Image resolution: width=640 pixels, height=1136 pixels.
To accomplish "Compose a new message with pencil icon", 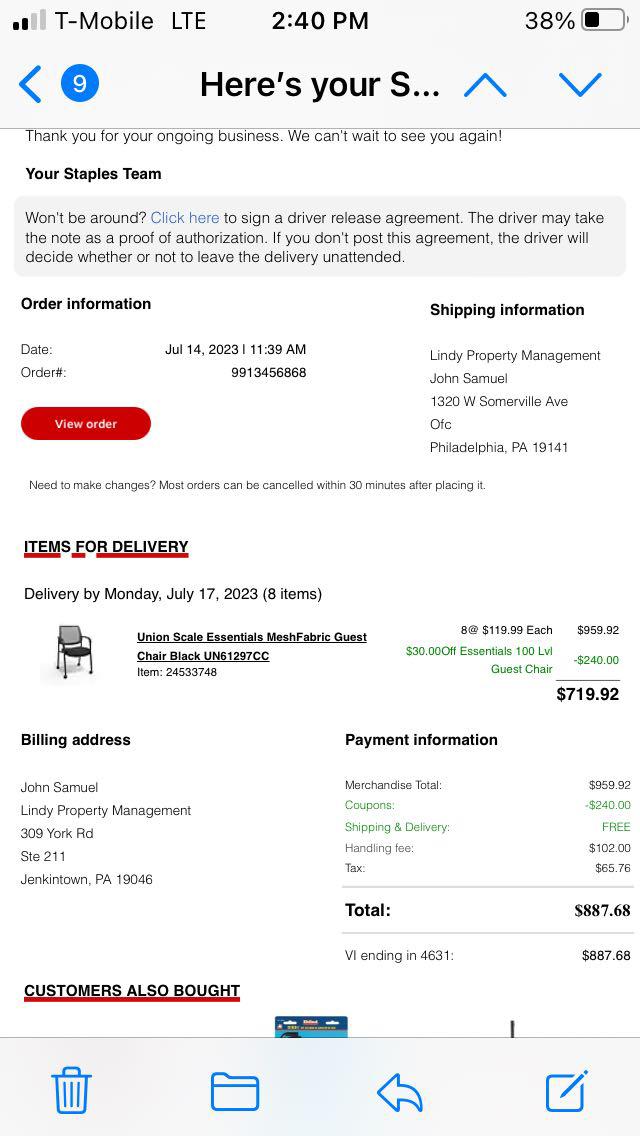I will click(x=566, y=1090).
